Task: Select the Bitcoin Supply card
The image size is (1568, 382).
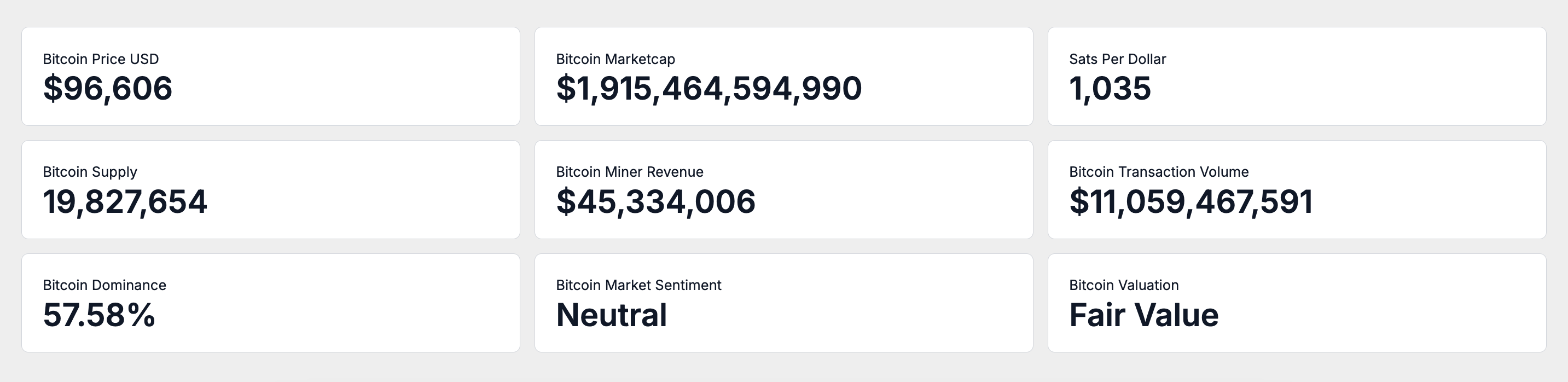Action: tap(271, 189)
